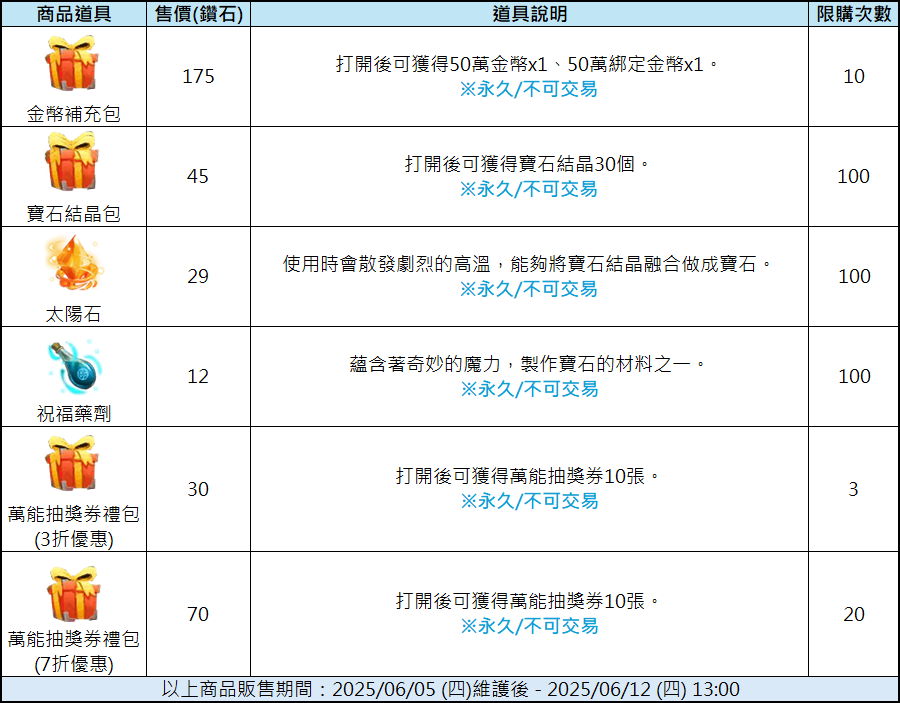Click the 金幣補充包 gift box icon

point(72,63)
